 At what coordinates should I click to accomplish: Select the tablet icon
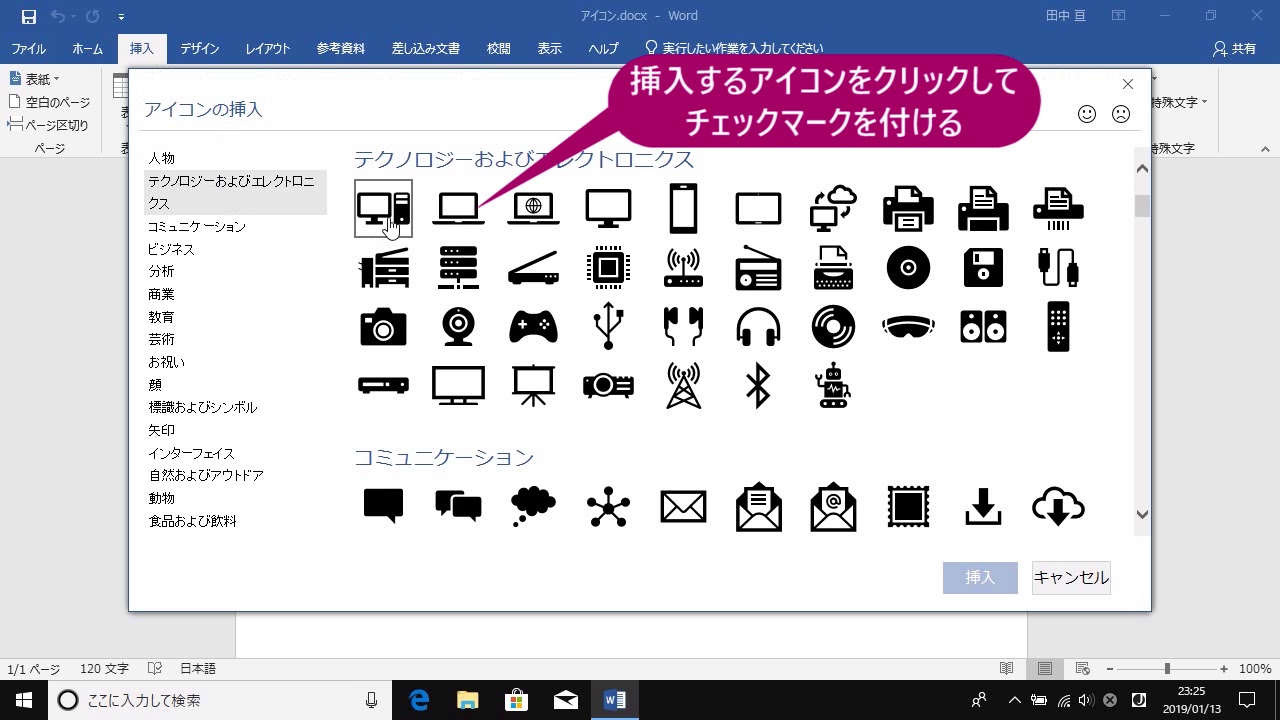pos(758,209)
